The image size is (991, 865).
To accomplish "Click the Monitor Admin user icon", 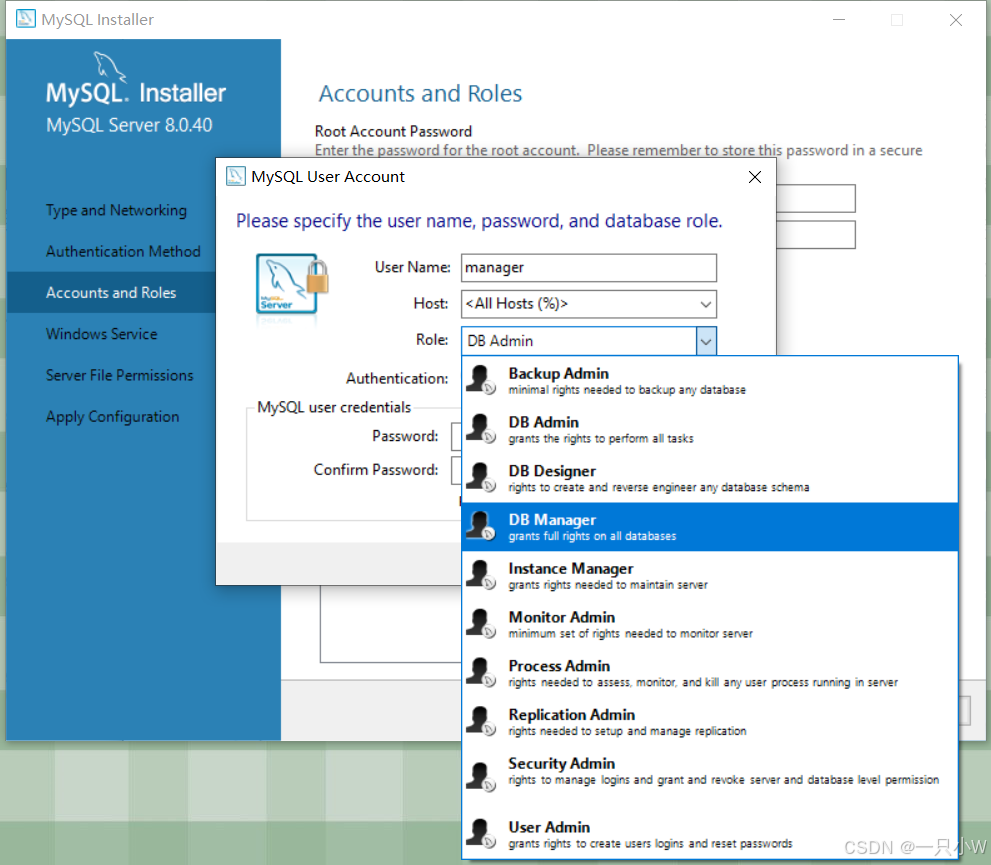I will coord(481,624).
